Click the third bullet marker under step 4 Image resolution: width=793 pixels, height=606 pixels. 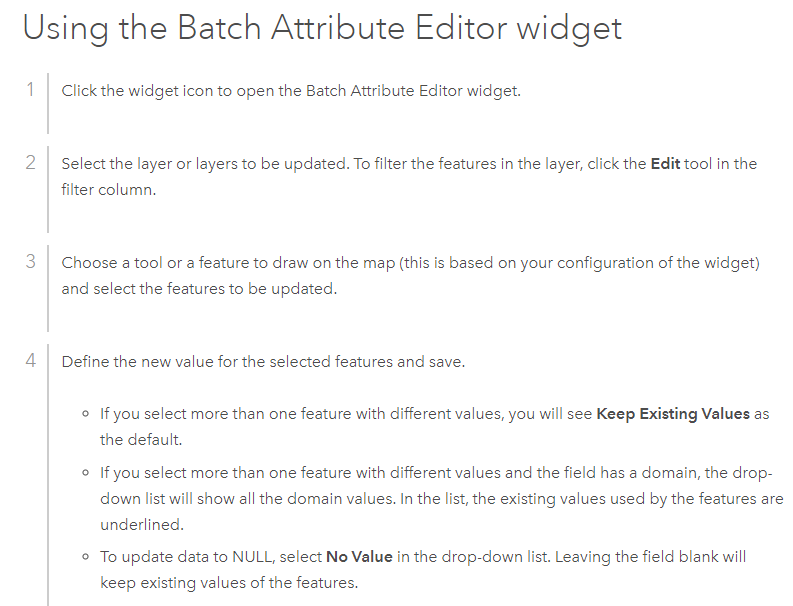(x=86, y=557)
